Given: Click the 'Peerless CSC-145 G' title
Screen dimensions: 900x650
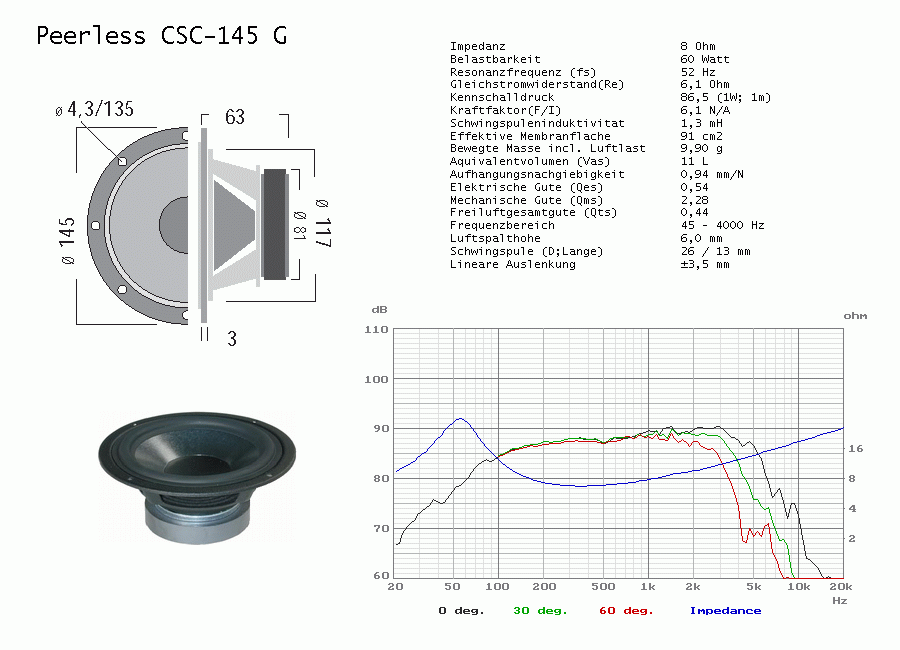Looking at the screenshot, I should point(161,36).
